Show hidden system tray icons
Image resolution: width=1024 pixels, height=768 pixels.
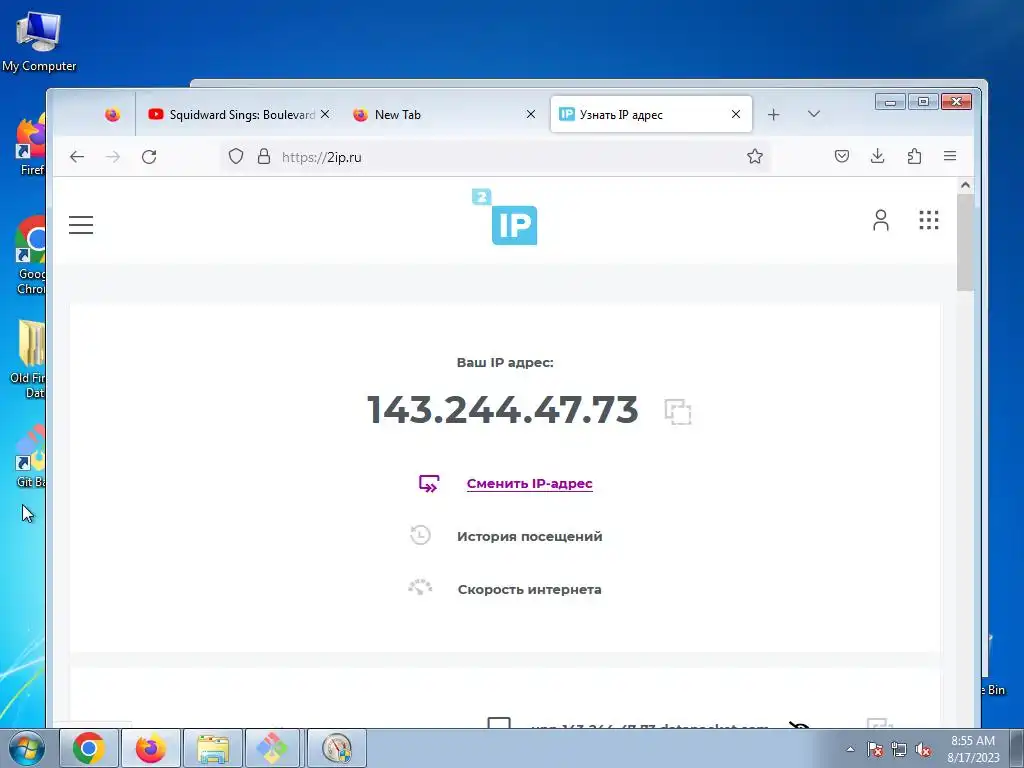(850, 749)
